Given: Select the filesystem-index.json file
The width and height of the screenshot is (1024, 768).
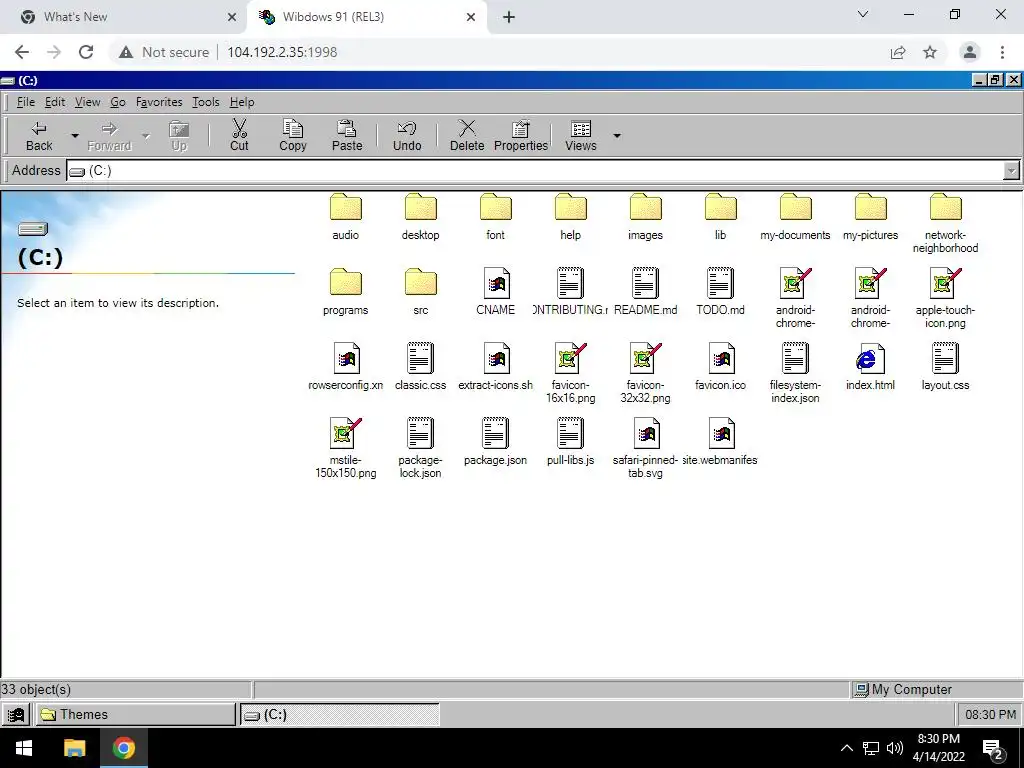Looking at the screenshot, I should pyautogui.click(x=795, y=374).
